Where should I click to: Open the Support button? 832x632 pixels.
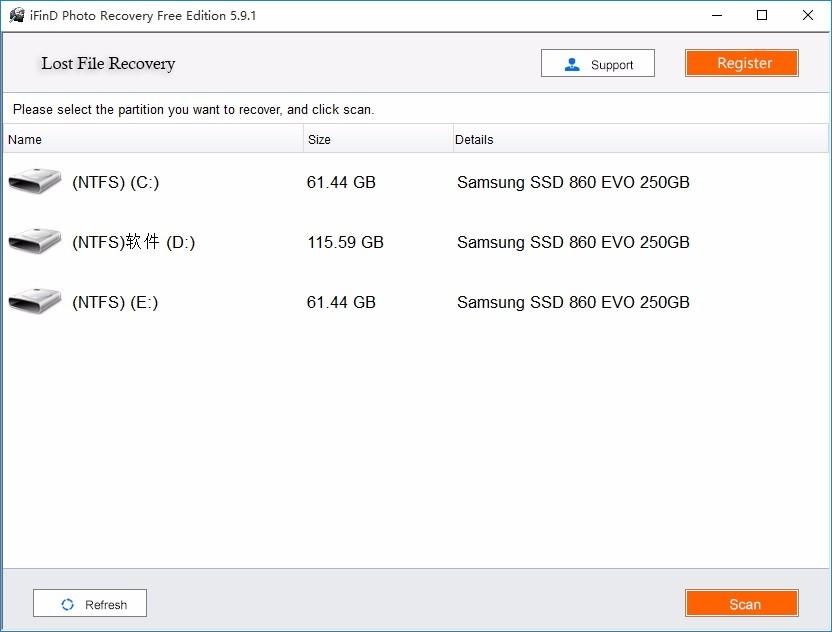pos(597,63)
